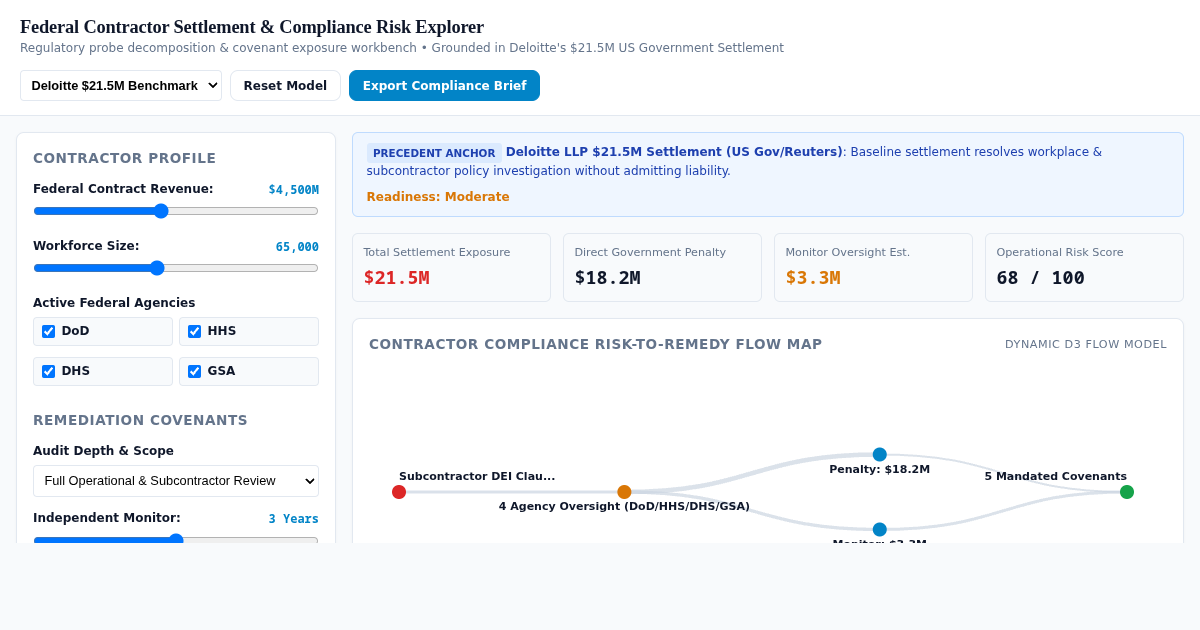Adjust the Independent Monitor years slider
Screen dimensions: 1200x630
(176, 540)
